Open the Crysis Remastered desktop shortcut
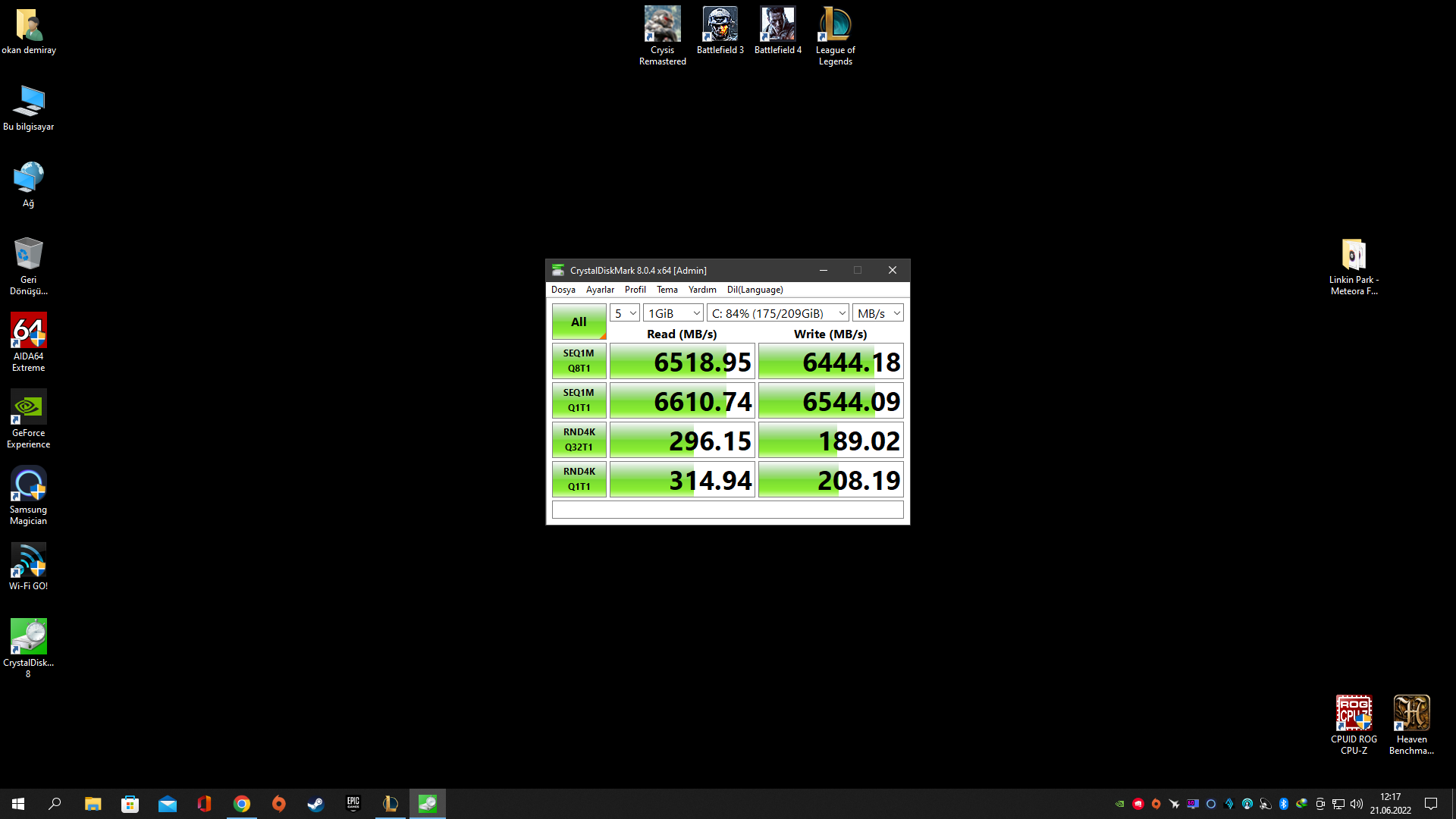The width and height of the screenshot is (1456, 819). point(662,25)
